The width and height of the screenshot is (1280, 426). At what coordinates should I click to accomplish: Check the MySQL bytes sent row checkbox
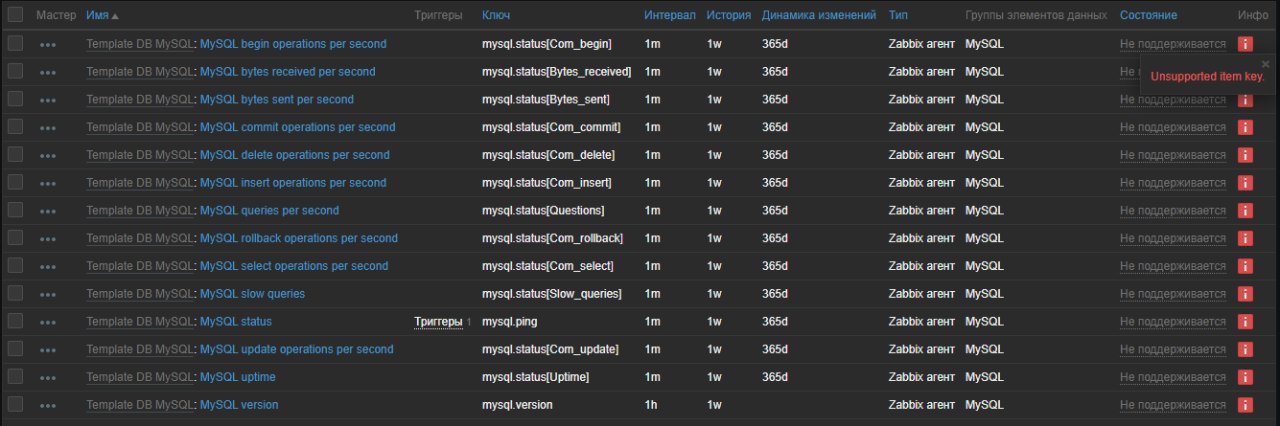click(x=15, y=99)
